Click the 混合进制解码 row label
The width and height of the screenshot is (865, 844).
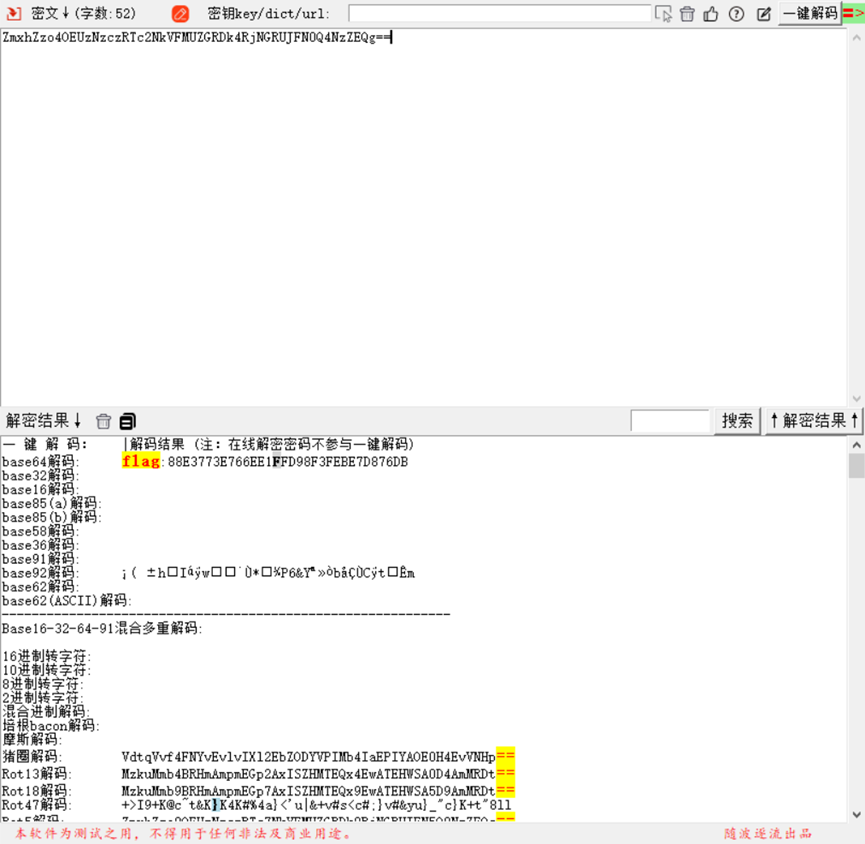click(46, 712)
